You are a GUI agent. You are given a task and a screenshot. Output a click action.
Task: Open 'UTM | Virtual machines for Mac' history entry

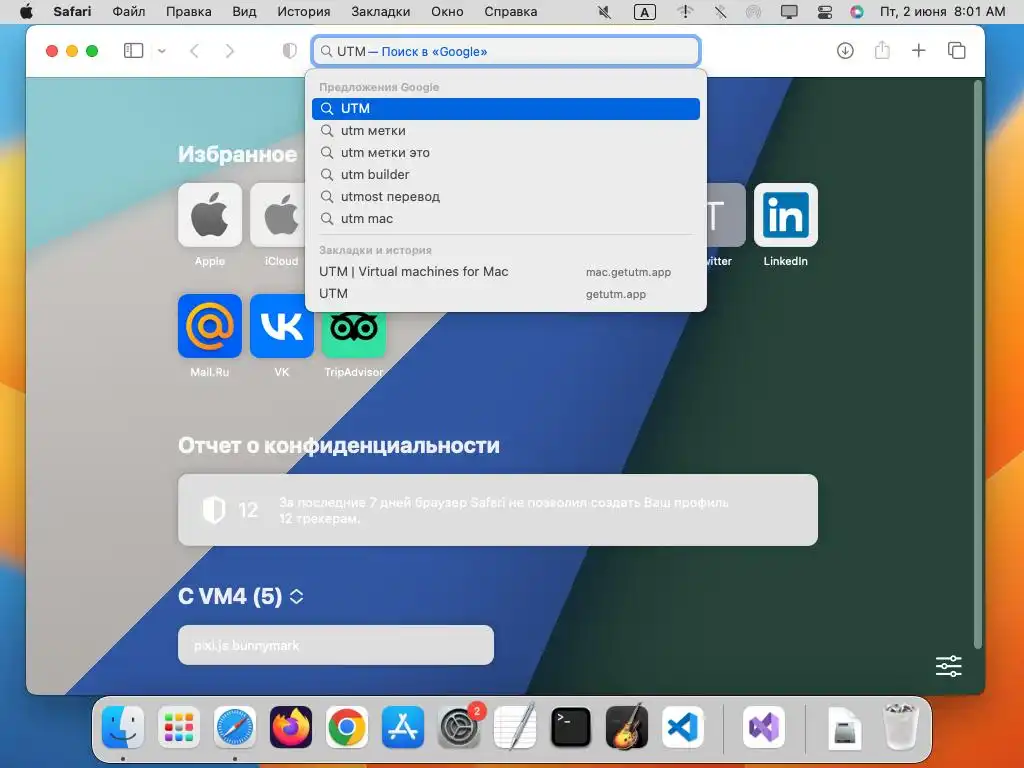click(x=506, y=272)
